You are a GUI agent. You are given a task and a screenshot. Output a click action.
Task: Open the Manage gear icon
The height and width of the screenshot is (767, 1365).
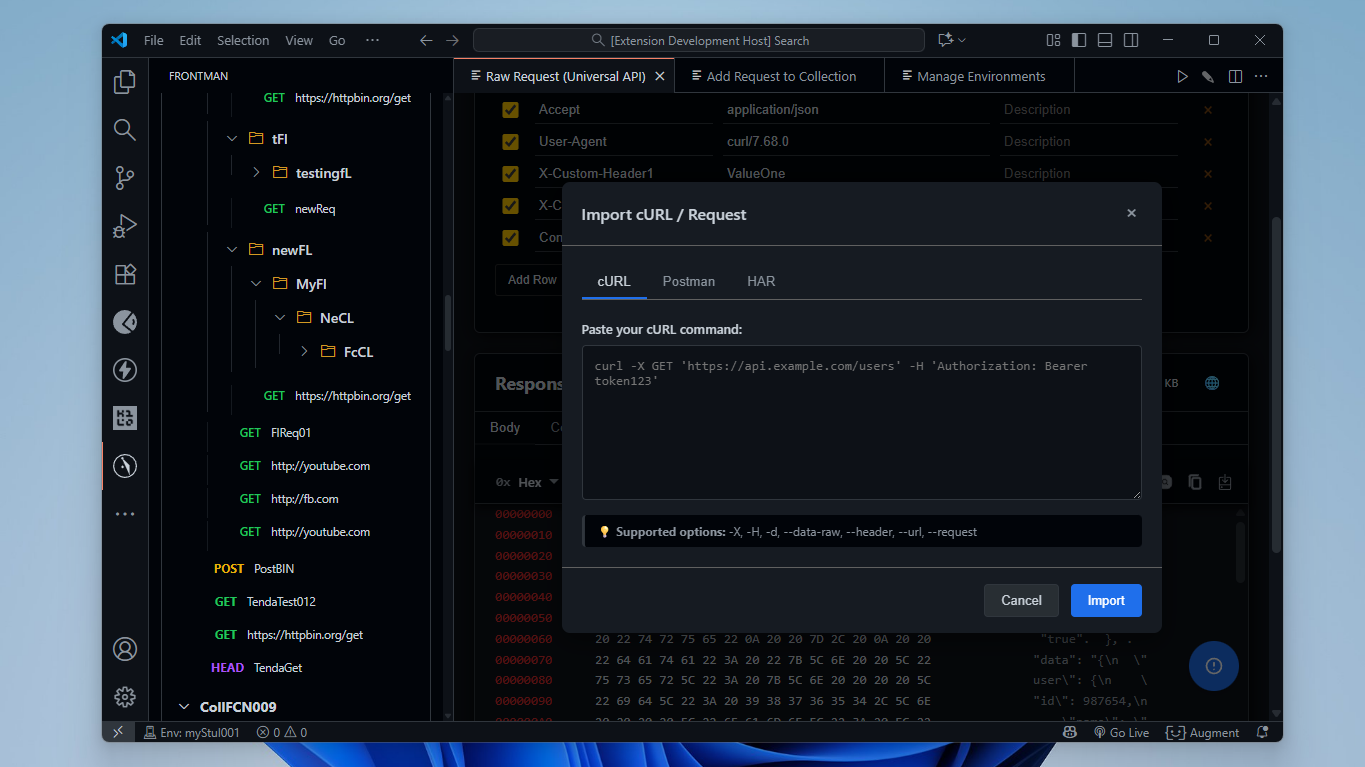coord(125,697)
